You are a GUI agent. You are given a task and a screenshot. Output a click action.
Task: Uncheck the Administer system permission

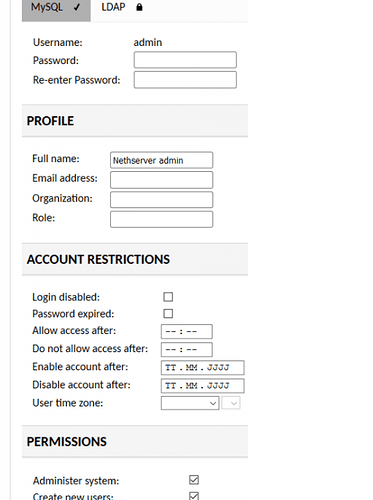(194, 480)
